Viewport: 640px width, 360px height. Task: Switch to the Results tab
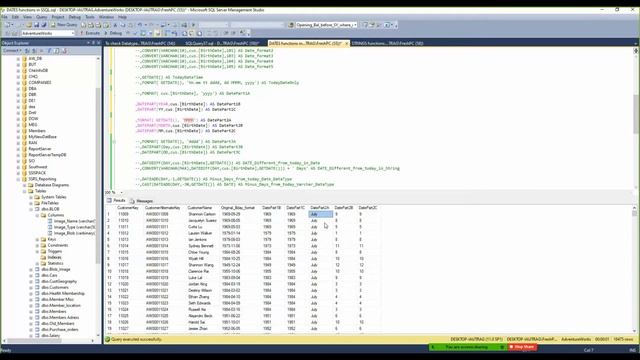(x=116, y=201)
